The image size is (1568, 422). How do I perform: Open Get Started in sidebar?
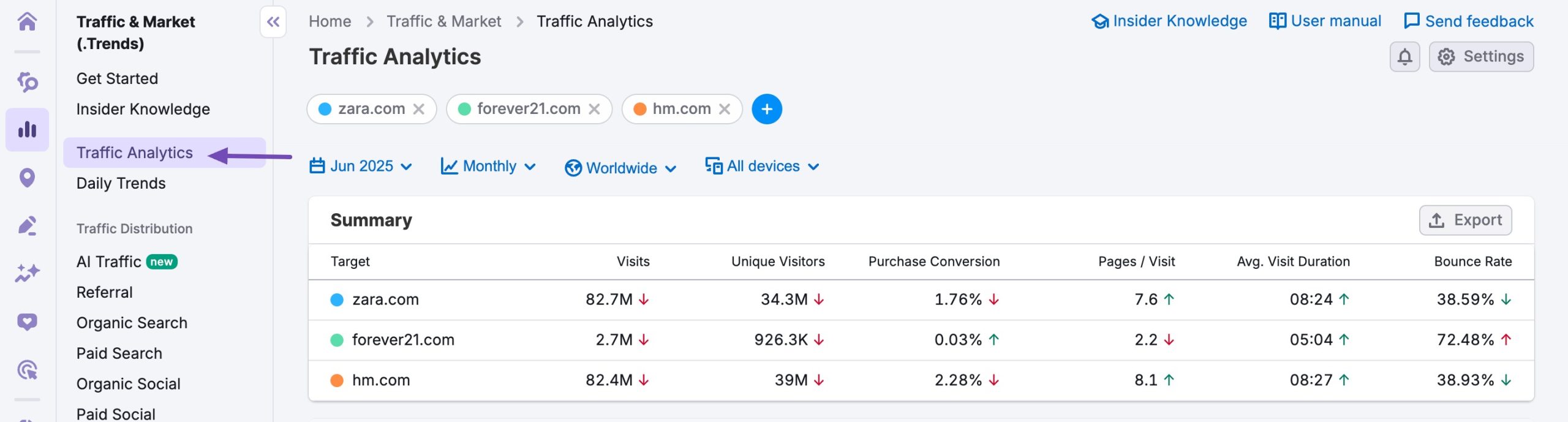point(117,78)
